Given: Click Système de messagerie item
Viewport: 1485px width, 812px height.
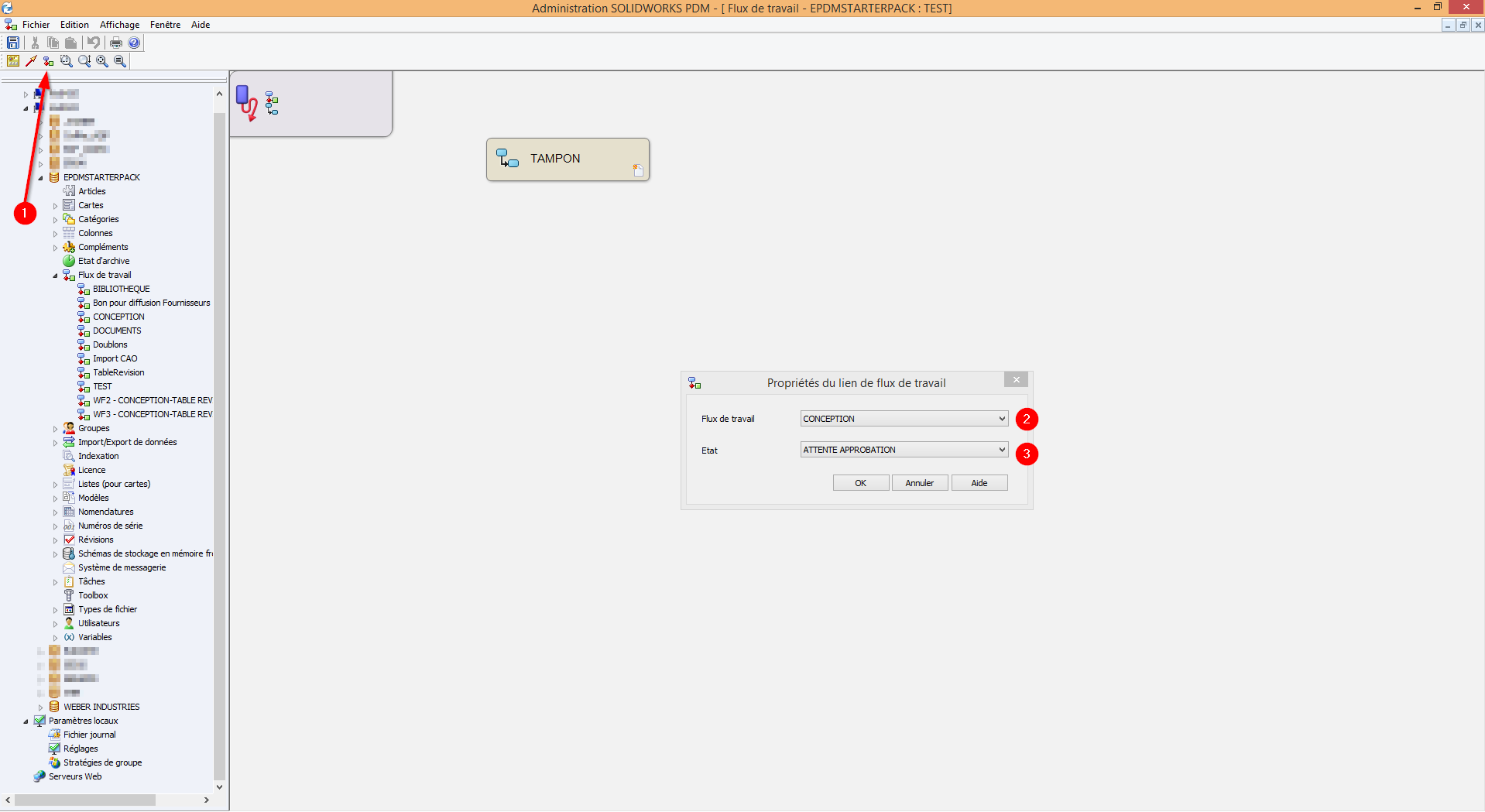Looking at the screenshot, I should pyautogui.click(x=122, y=567).
